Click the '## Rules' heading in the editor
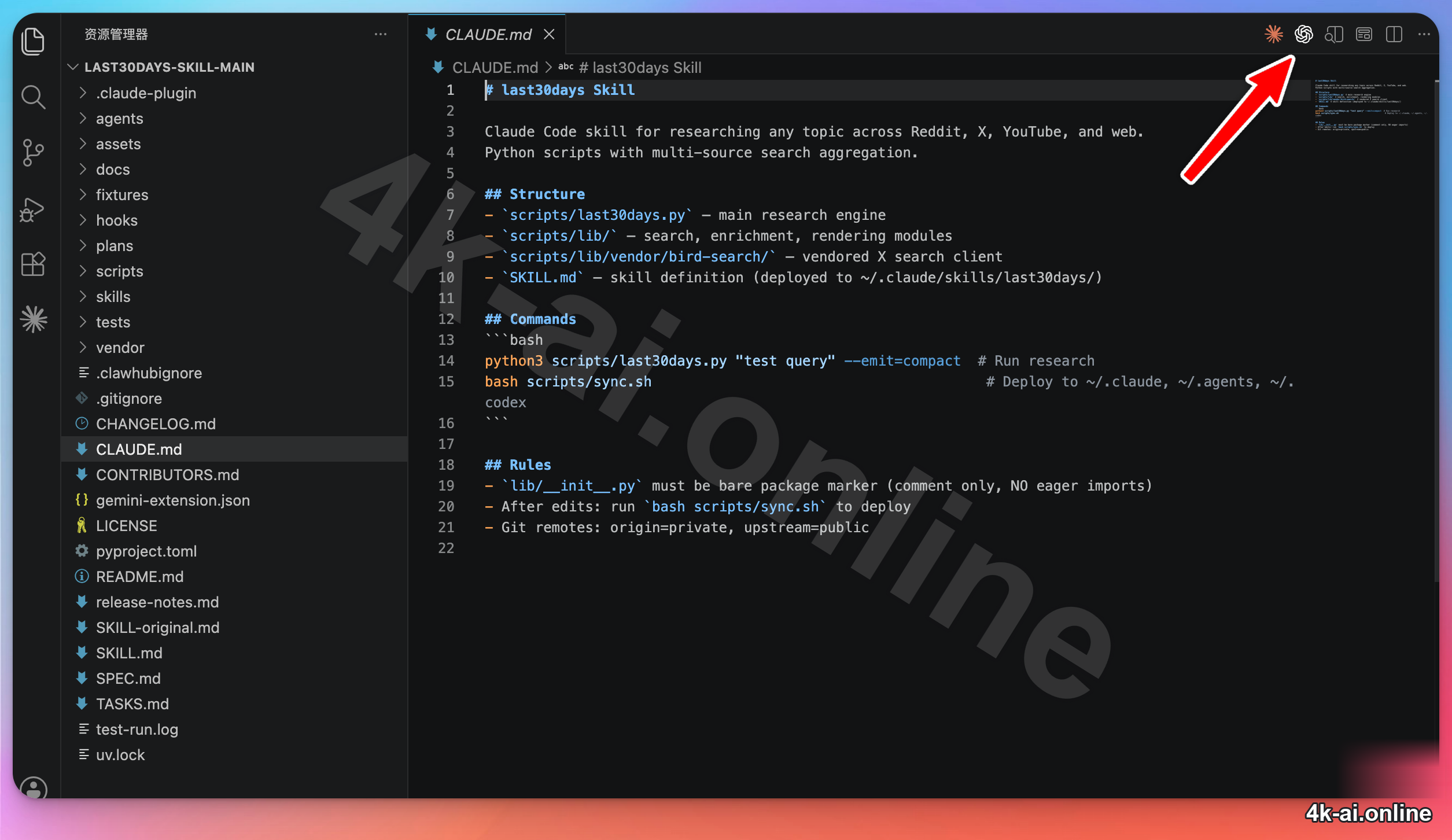Screen dimensions: 1452x840 518,465
